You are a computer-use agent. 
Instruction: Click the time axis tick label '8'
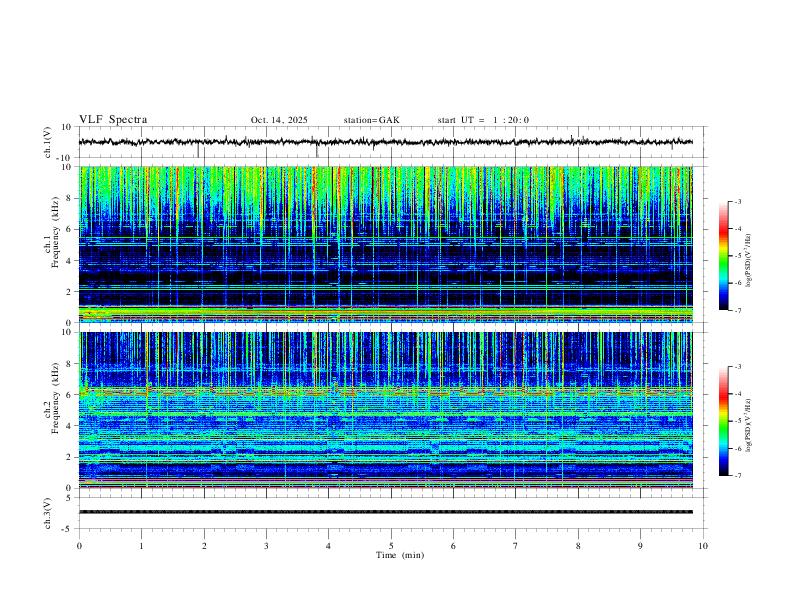(578, 546)
